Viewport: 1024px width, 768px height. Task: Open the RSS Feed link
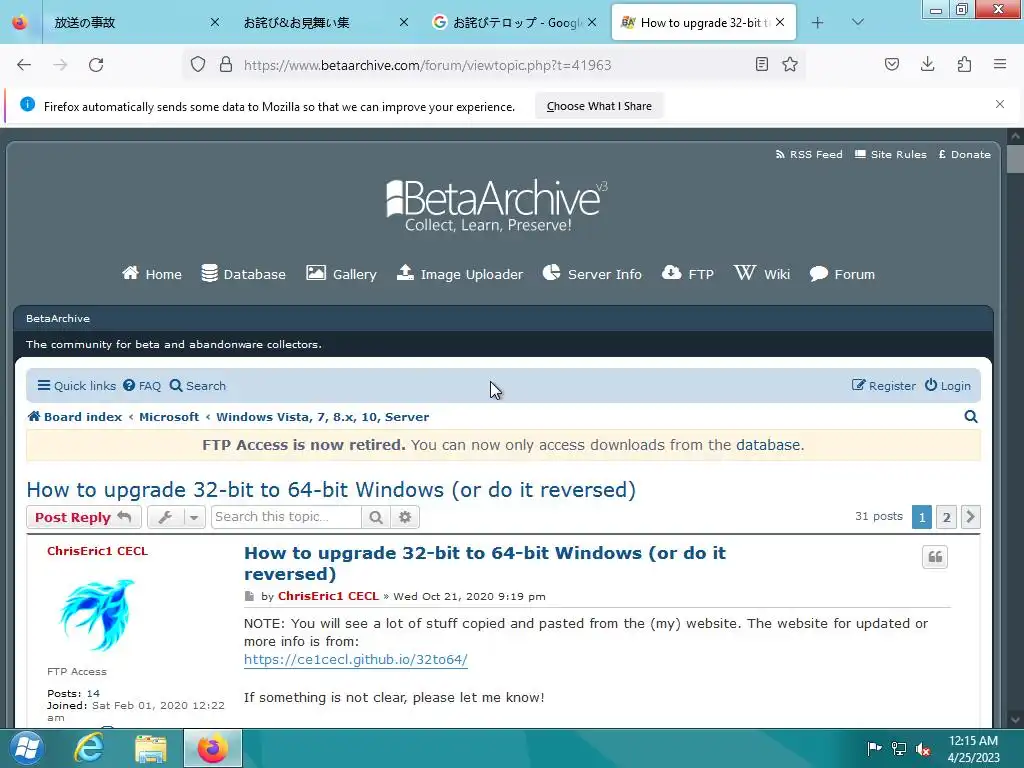coord(809,155)
